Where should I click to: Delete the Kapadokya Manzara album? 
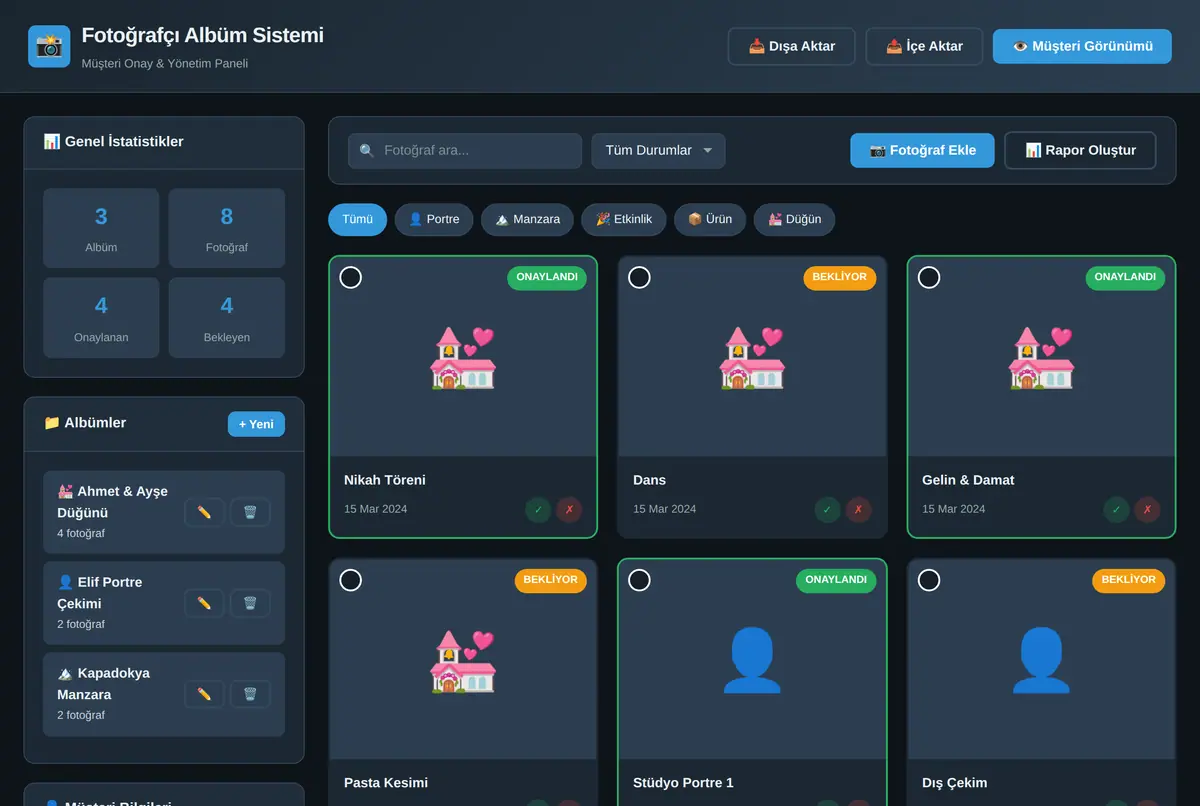(x=250, y=694)
